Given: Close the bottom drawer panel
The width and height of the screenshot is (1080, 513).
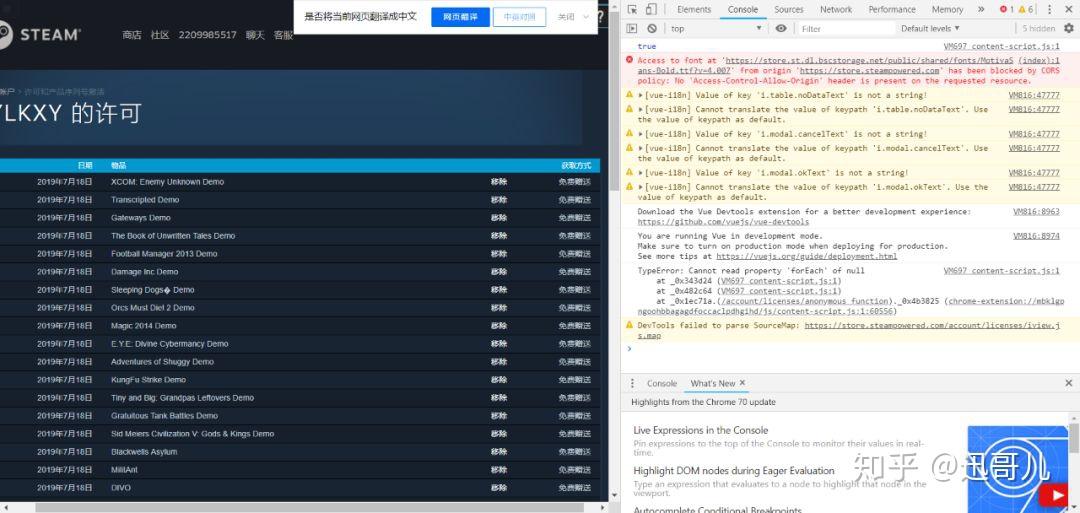Looking at the screenshot, I should pos(1068,383).
